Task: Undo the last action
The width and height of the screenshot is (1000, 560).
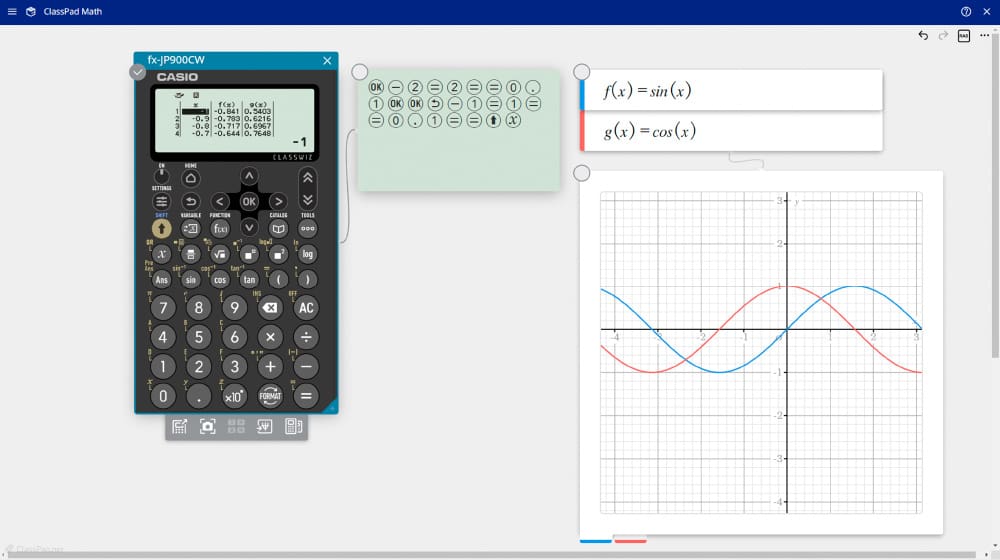Action: 923,35
